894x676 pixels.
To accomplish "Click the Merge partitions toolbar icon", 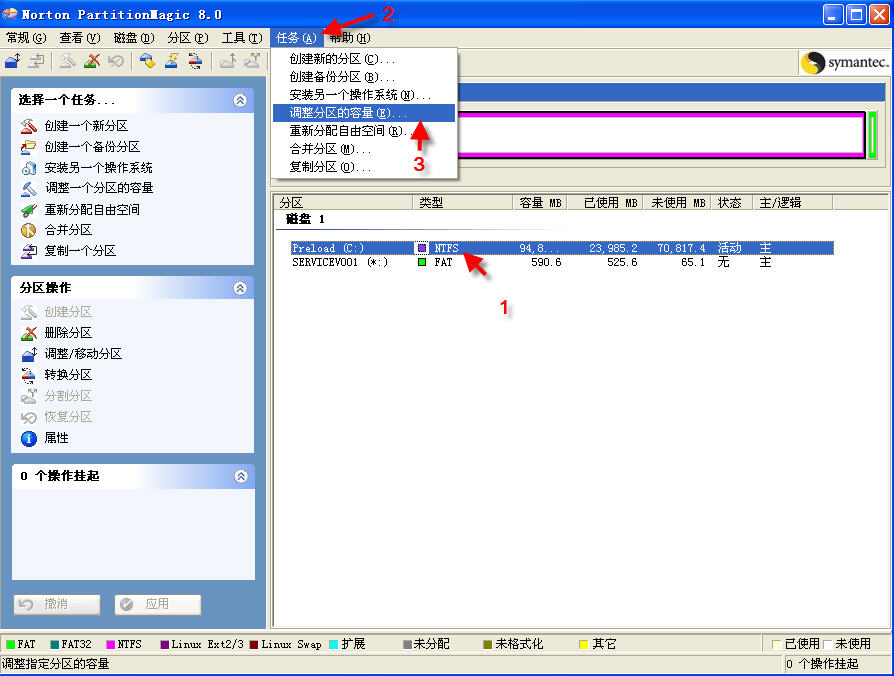I will coord(227,61).
